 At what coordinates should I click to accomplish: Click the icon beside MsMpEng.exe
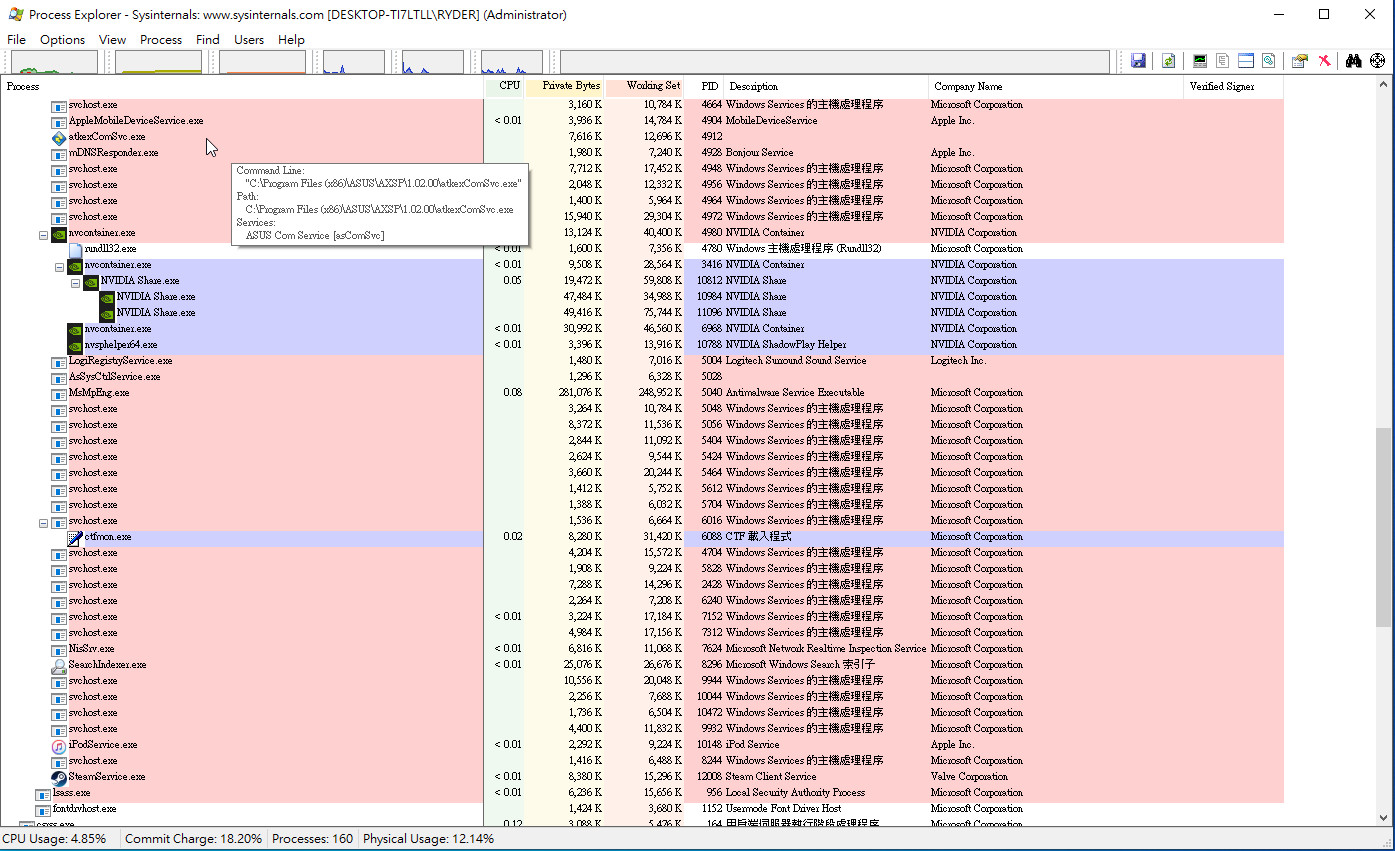pos(59,393)
